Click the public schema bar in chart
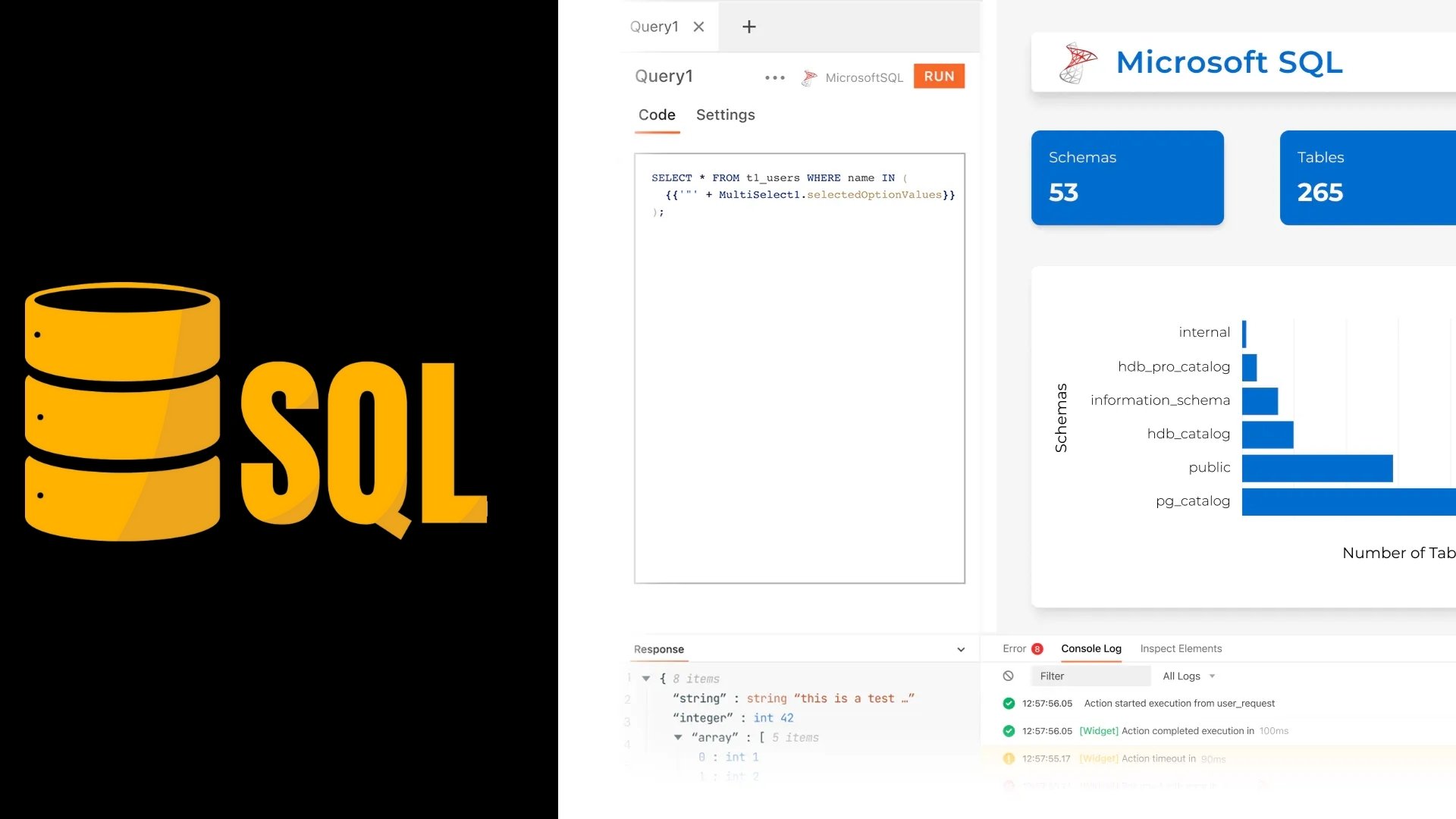The width and height of the screenshot is (1456, 819). point(1316,468)
